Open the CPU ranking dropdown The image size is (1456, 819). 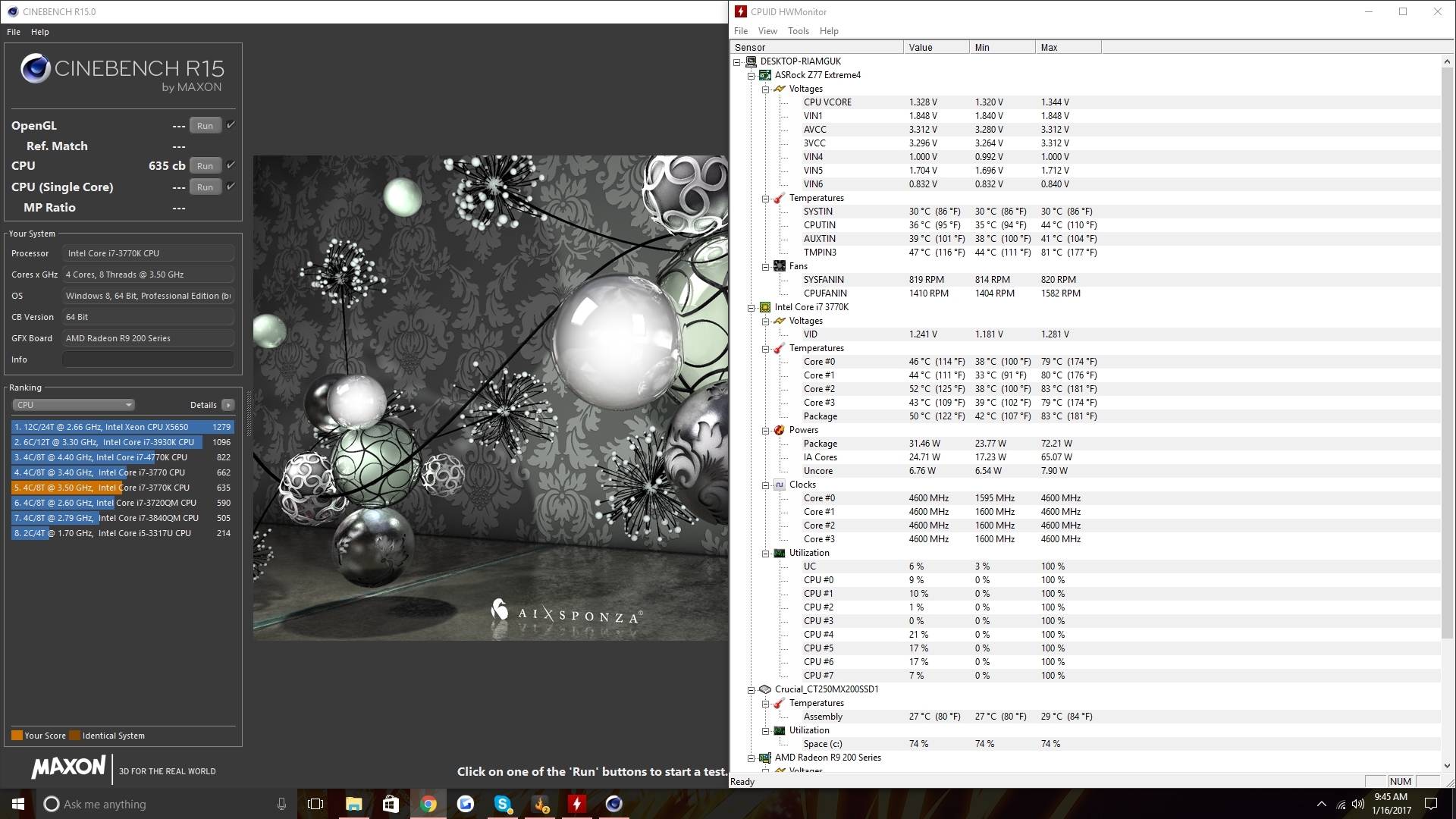pyautogui.click(x=74, y=405)
